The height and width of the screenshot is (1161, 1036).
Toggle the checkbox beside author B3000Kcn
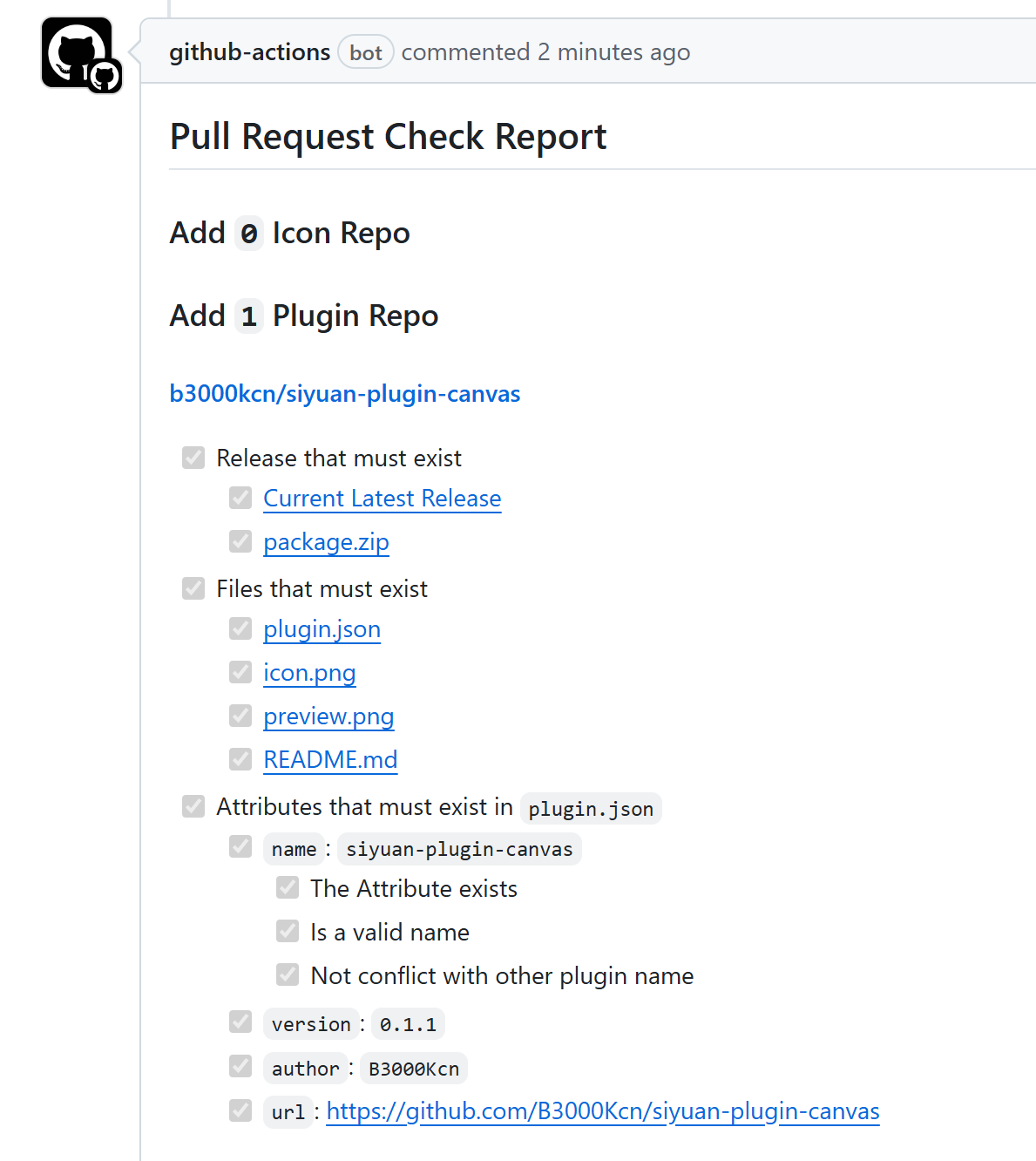(240, 1066)
